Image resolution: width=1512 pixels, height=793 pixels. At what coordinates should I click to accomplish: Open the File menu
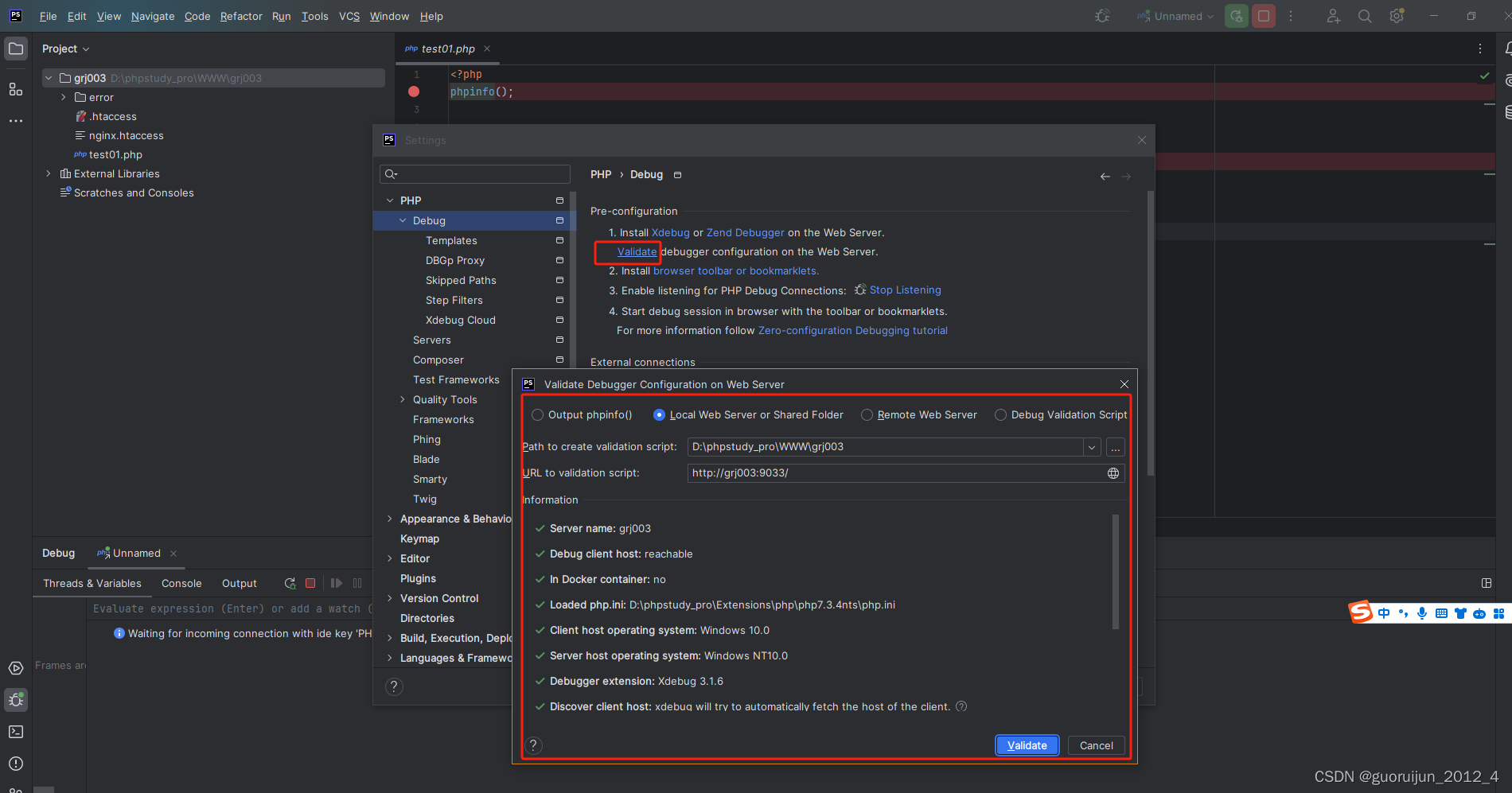click(x=49, y=16)
